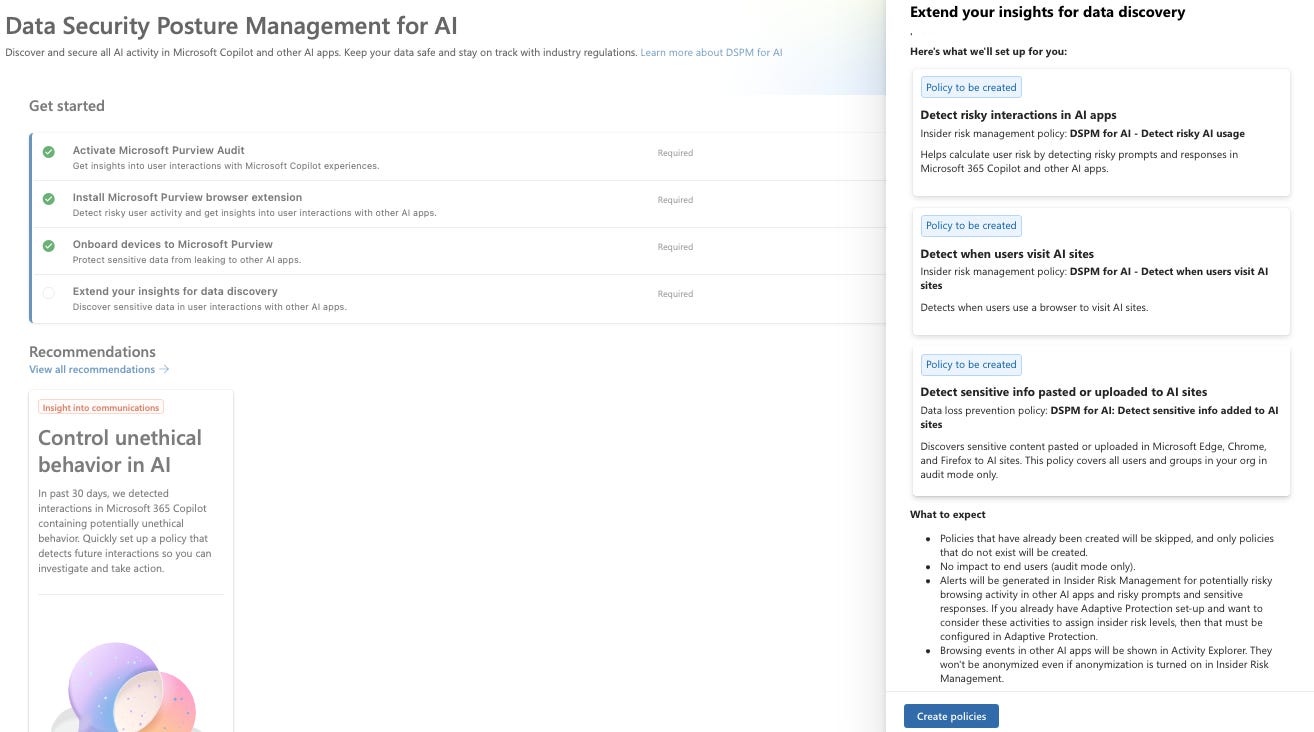Select Activate Microsoft Purview Audit step
Image resolution: width=1314 pixels, height=732 pixels.
click(458, 157)
